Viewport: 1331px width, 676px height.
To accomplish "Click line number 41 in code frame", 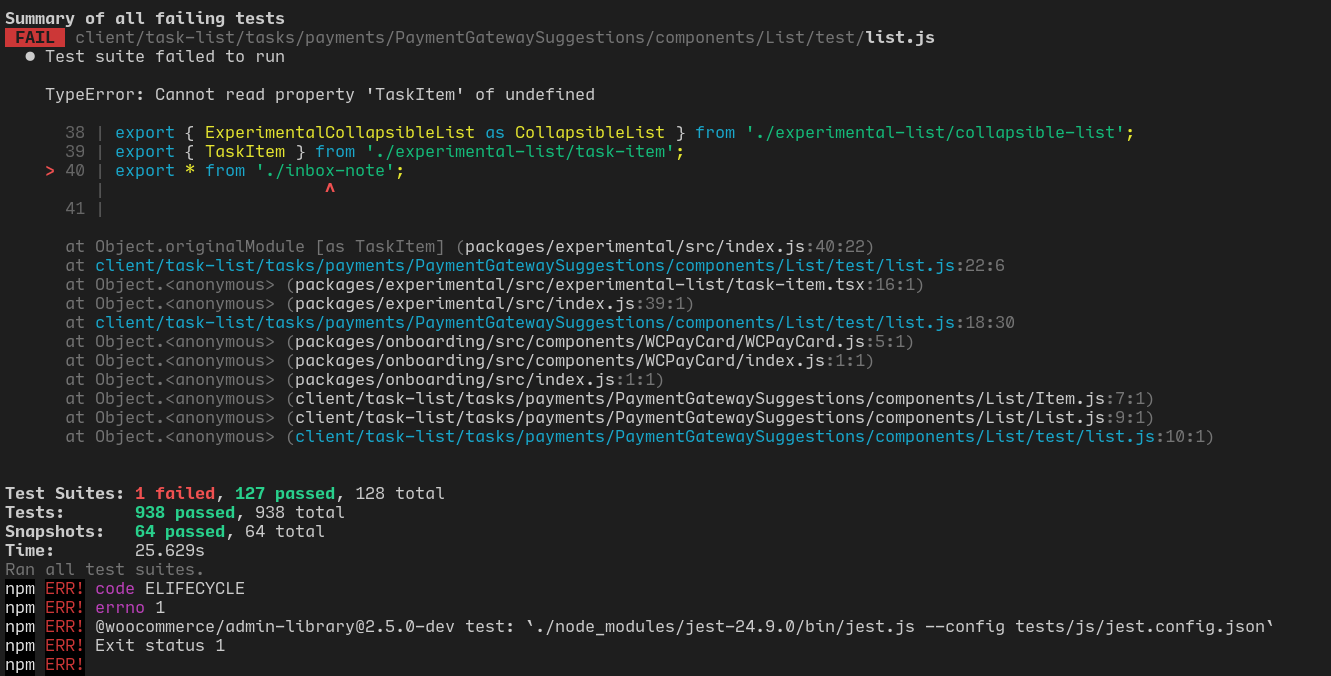I will [75, 208].
